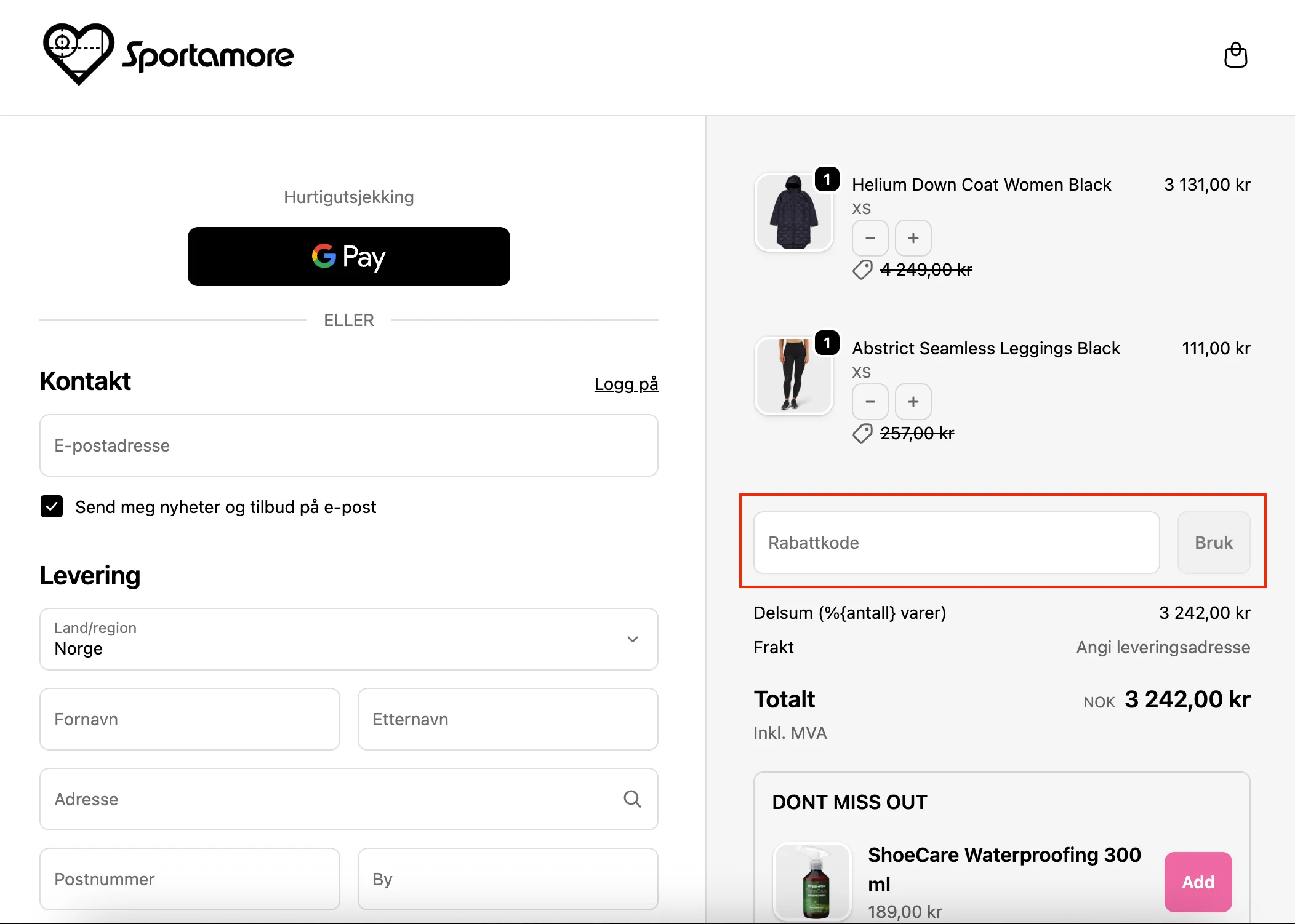This screenshot has height=924, width=1295.
Task: Uncheck the newsletter and offers checkbox
Action: [x=52, y=507]
